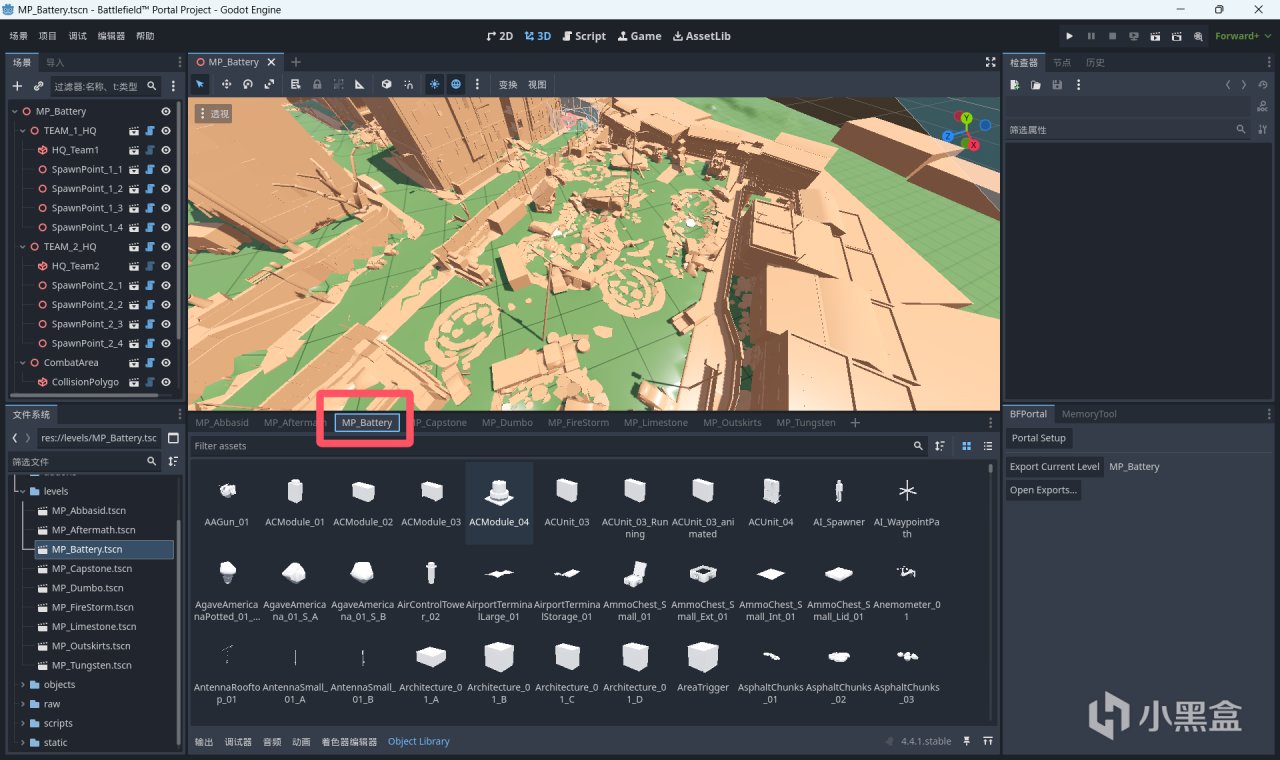Collapse the CombatArea node
The image size is (1280, 760).
23,363
